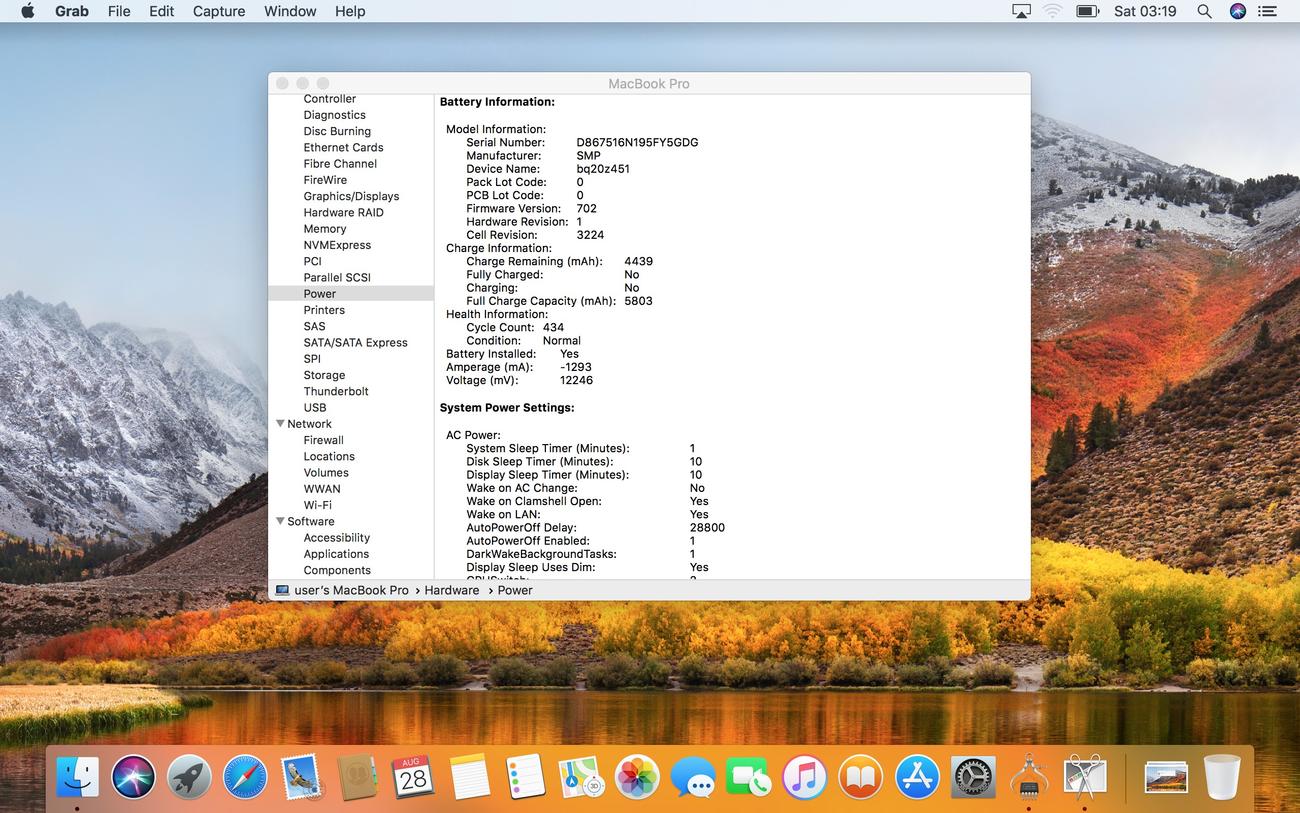Open the AirPlay display menu bar icon

coord(1021,11)
